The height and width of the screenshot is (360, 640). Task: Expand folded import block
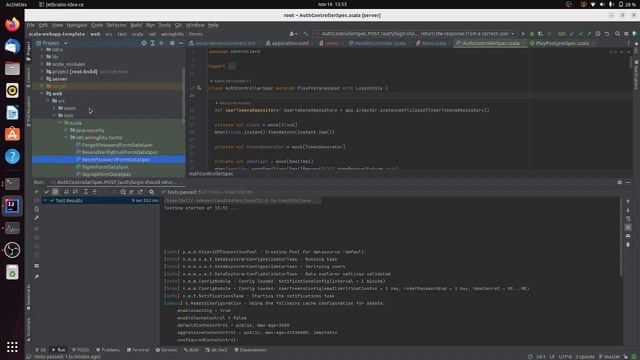pos(231,66)
